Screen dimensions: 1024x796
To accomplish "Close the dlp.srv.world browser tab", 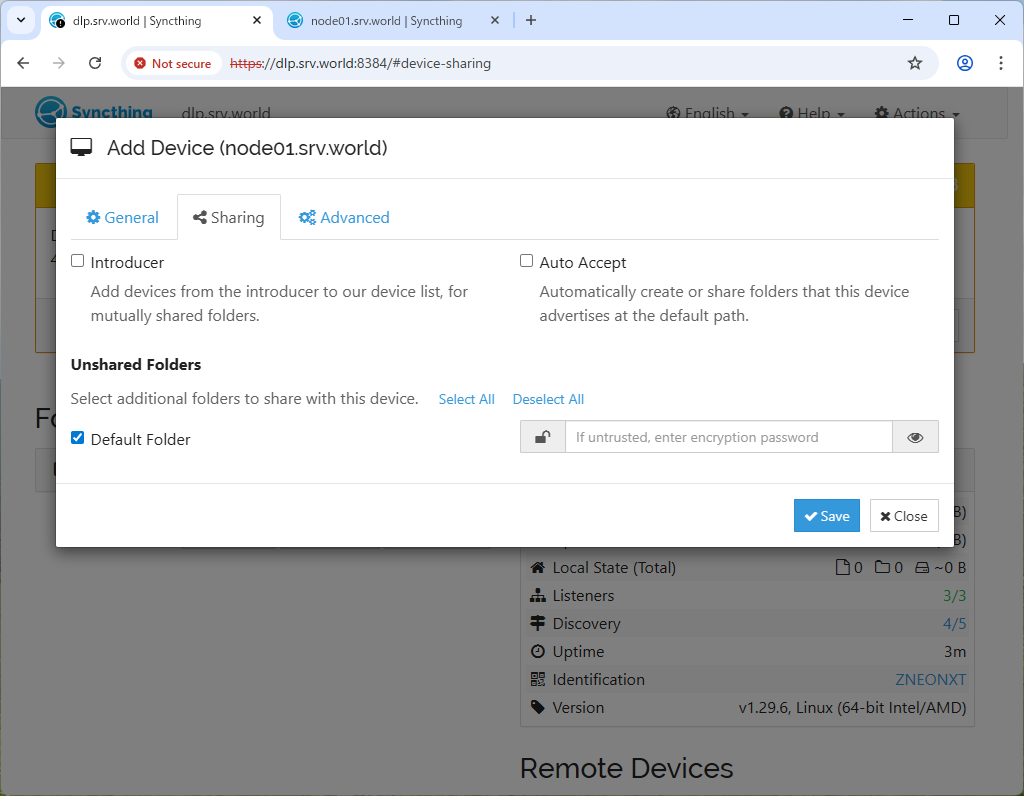I will tap(257, 21).
